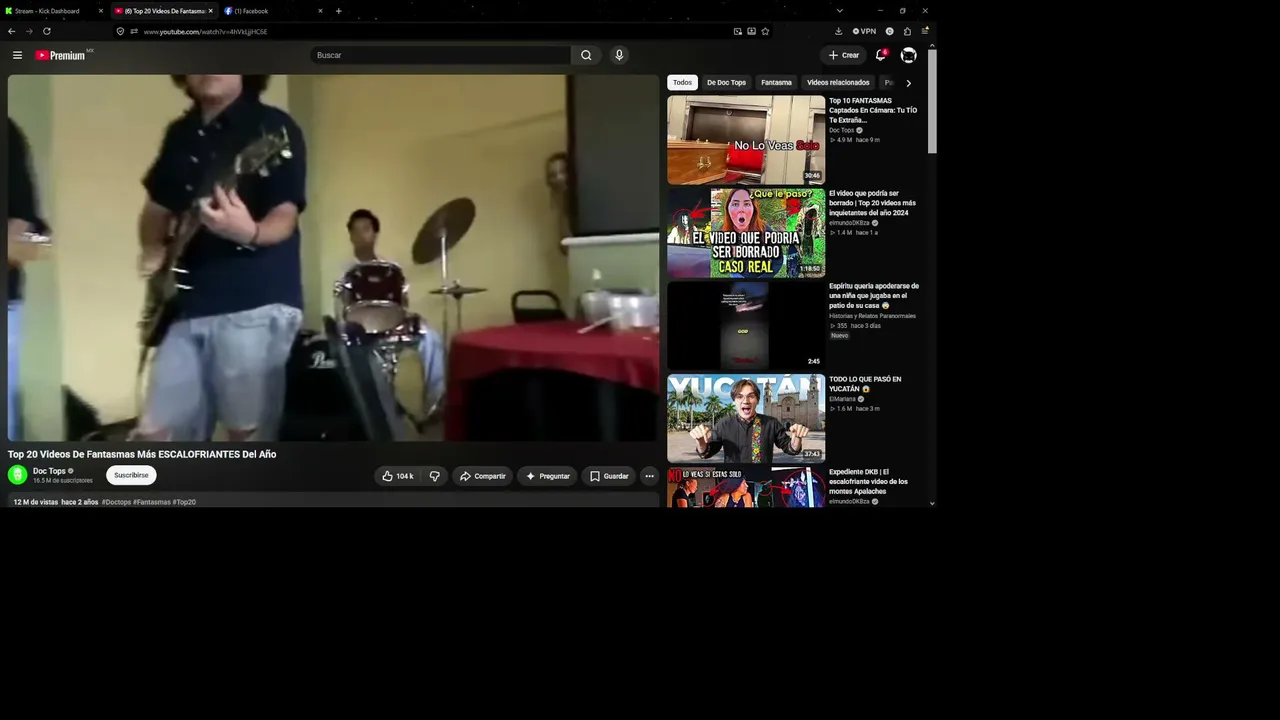Viewport: 1280px width, 720px height.
Task: Show more filter chips with right chevron
Action: (908, 83)
